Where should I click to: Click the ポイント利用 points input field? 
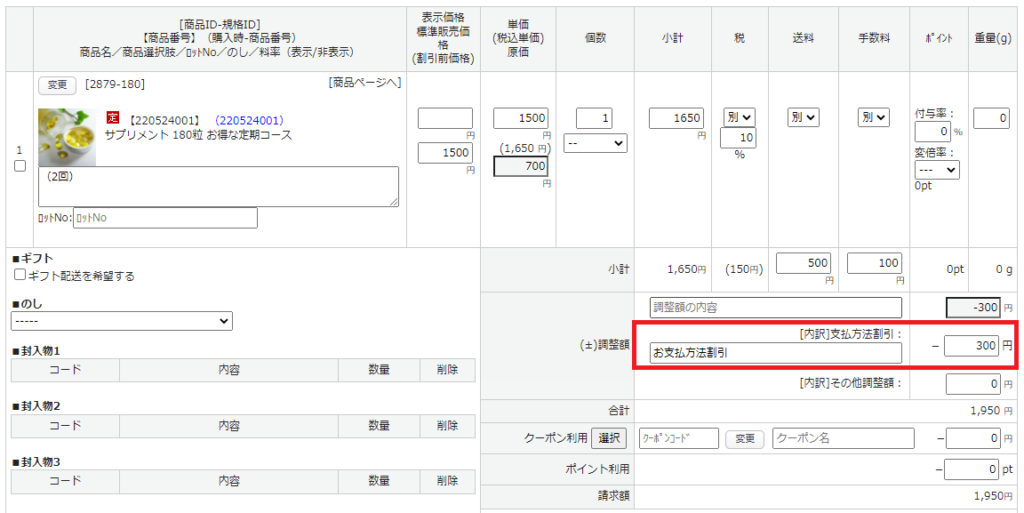click(971, 469)
